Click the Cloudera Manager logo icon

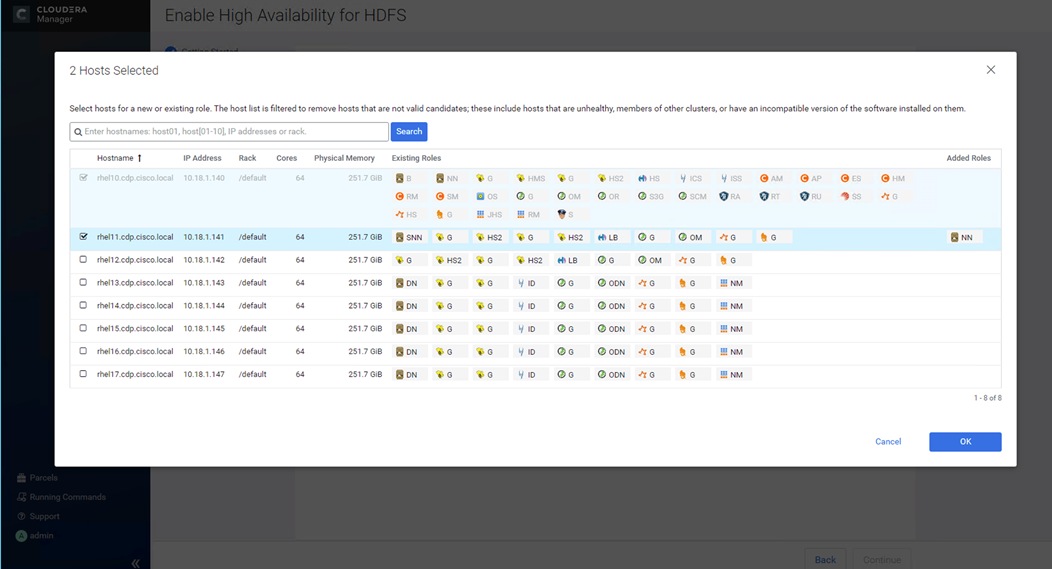21,14
